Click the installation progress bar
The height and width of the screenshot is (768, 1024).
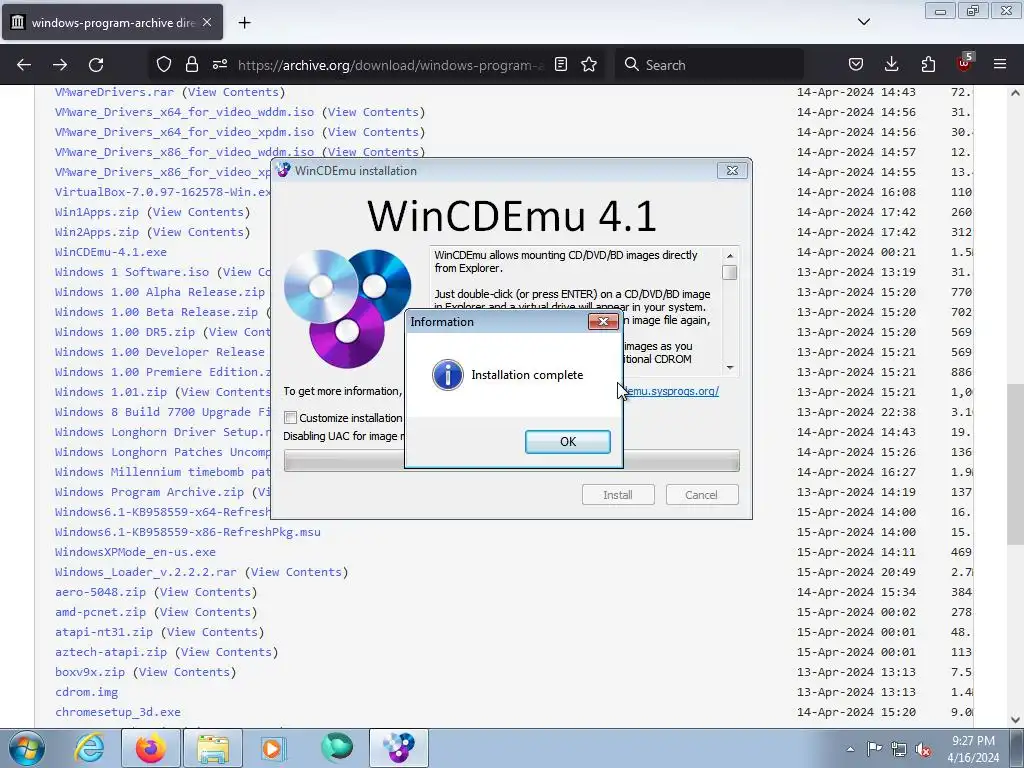[511, 460]
